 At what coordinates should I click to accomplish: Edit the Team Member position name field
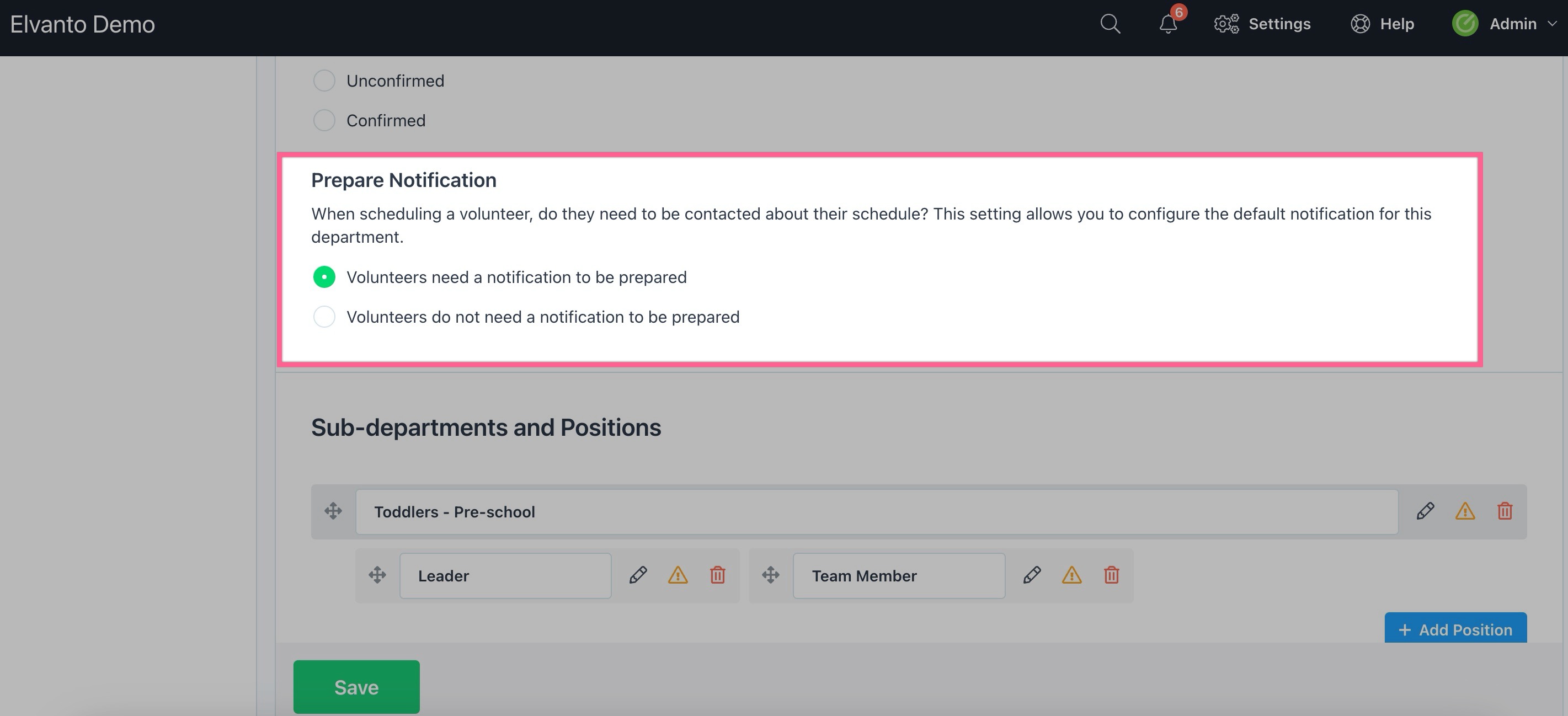click(x=899, y=575)
